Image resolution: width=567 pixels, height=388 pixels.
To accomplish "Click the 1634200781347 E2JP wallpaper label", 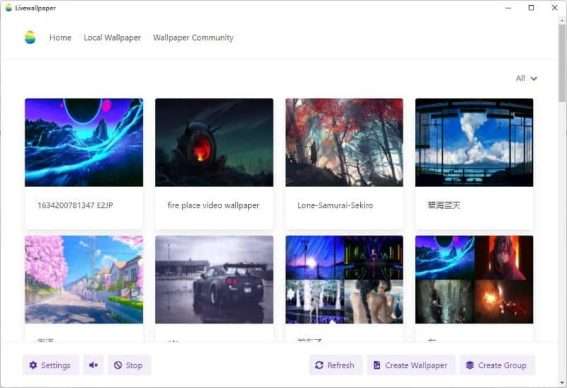I will [x=76, y=205].
